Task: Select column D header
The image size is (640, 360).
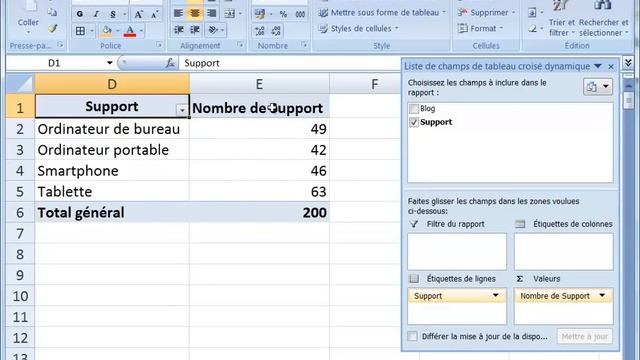Action: pos(112,84)
